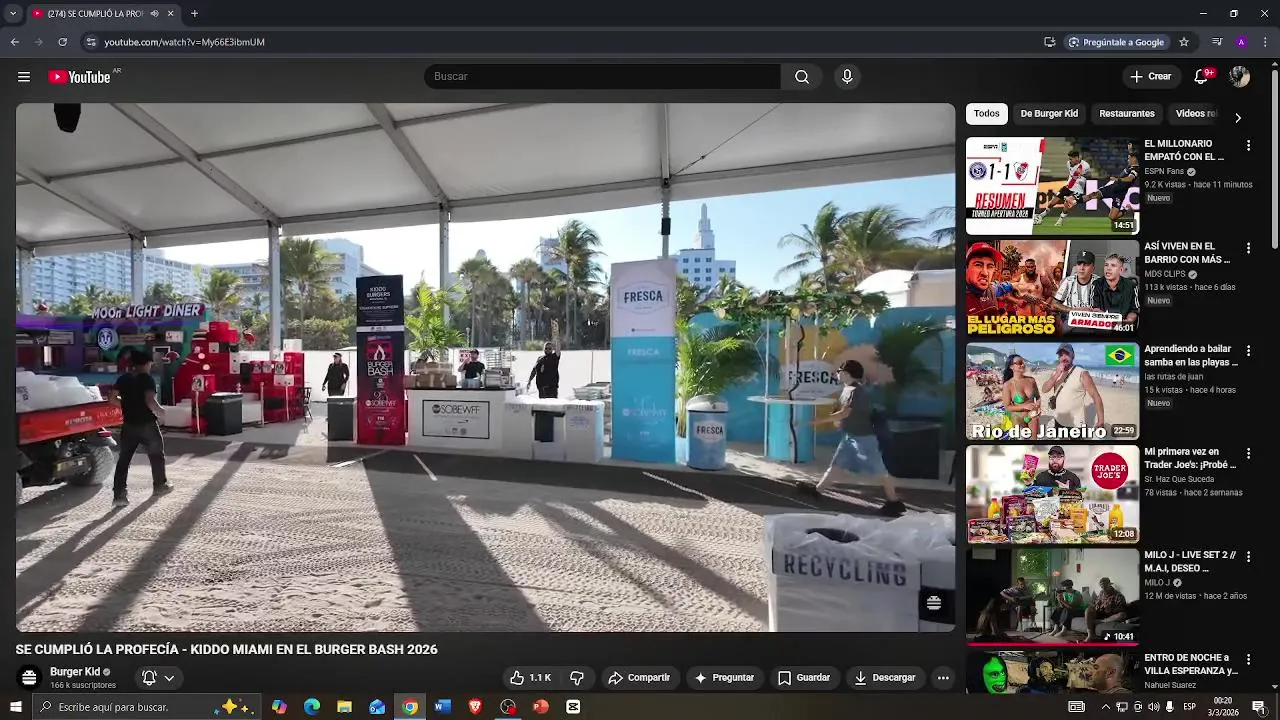
Task: Go back in browser history
Action: 14,42
